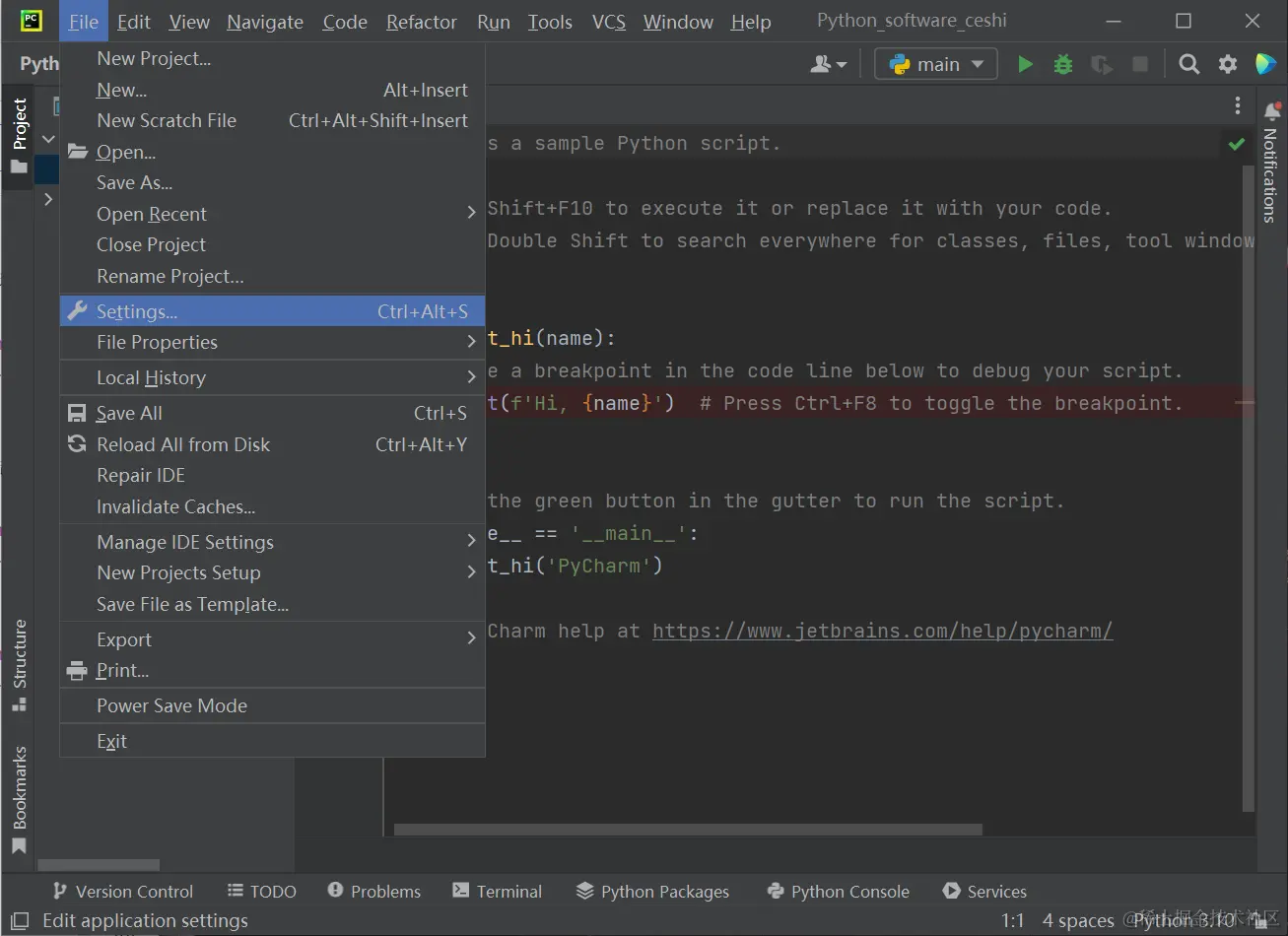This screenshot has height=936, width=1288.
Task: Toggle tool window bars icon in status bar
Action: tap(19, 920)
